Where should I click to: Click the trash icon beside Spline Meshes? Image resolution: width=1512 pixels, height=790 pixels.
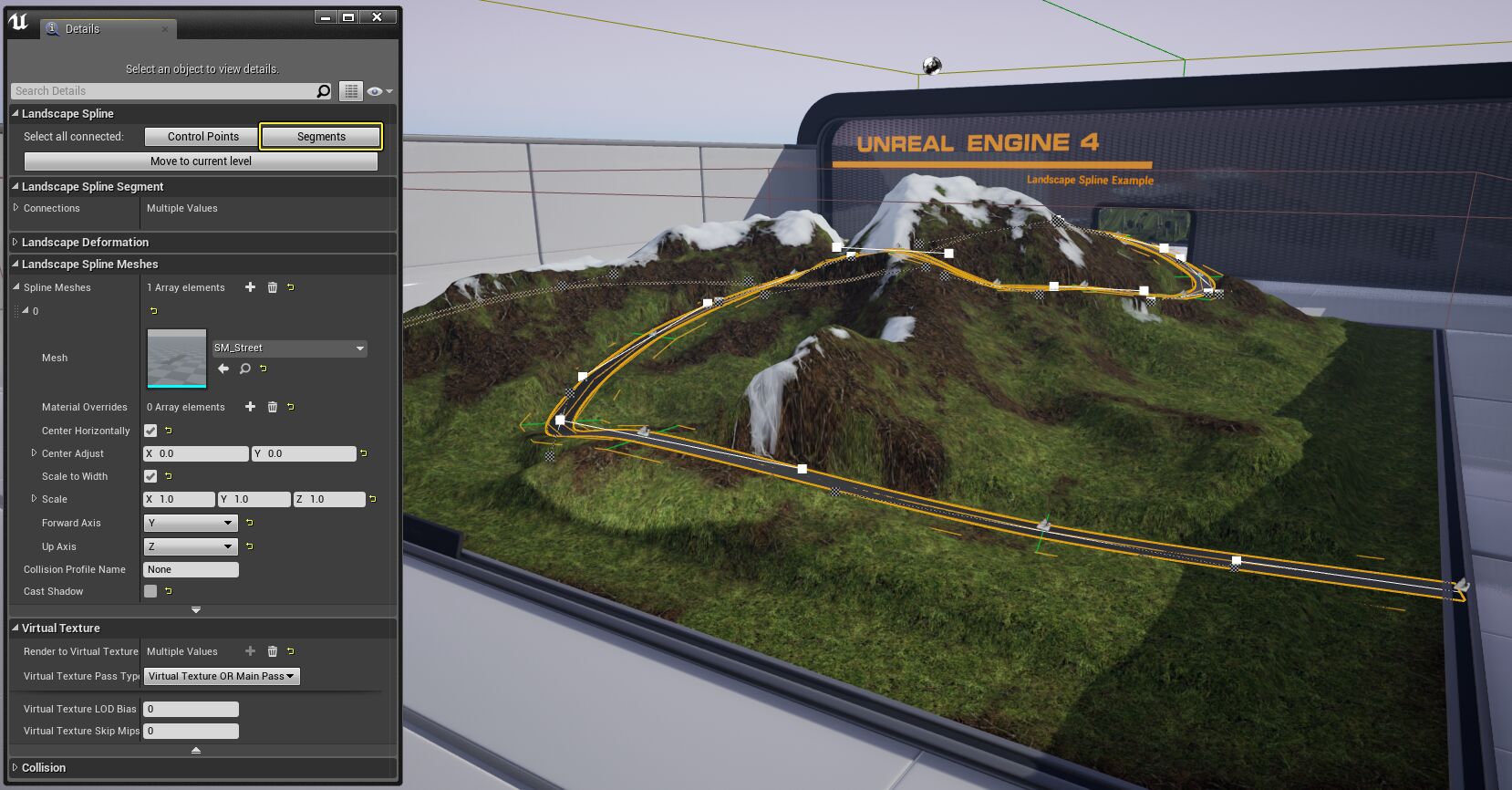coord(272,287)
